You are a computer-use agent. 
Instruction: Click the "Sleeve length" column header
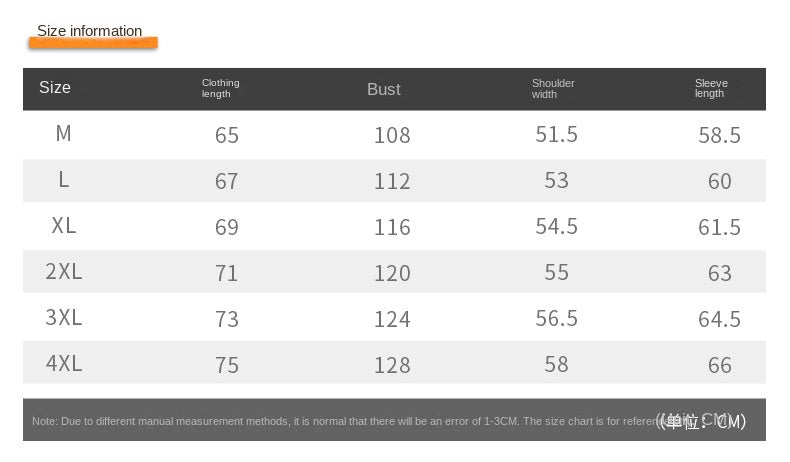click(711, 89)
